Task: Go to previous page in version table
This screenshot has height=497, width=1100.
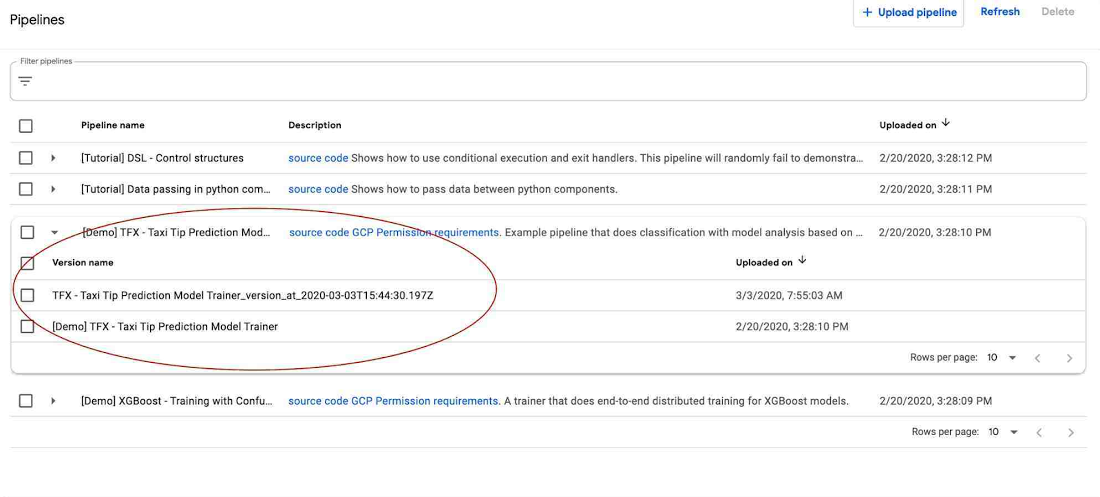Action: coord(1038,358)
